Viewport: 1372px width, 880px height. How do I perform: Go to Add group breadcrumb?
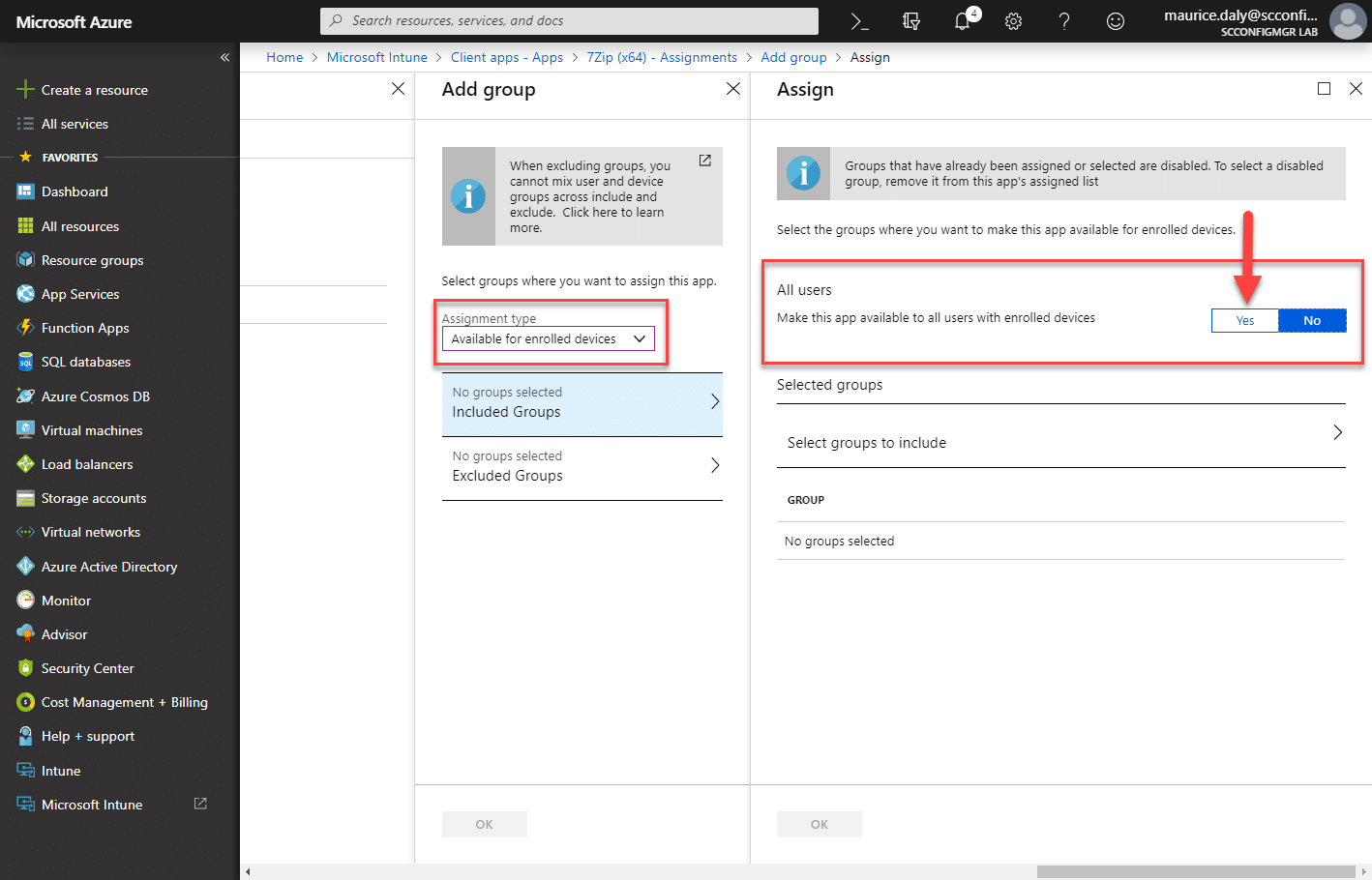pyautogui.click(x=794, y=57)
